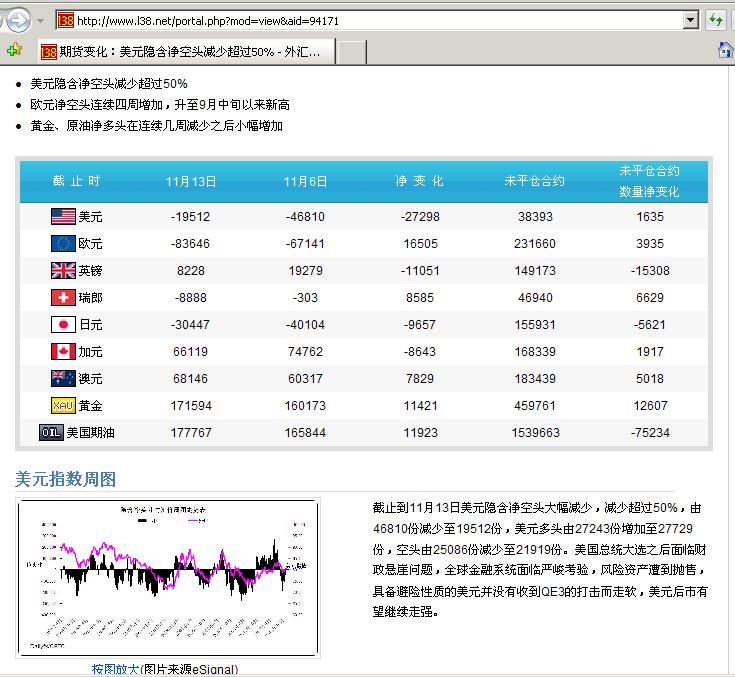
Task: Open the address bar history dropdown
Action: point(690,20)
